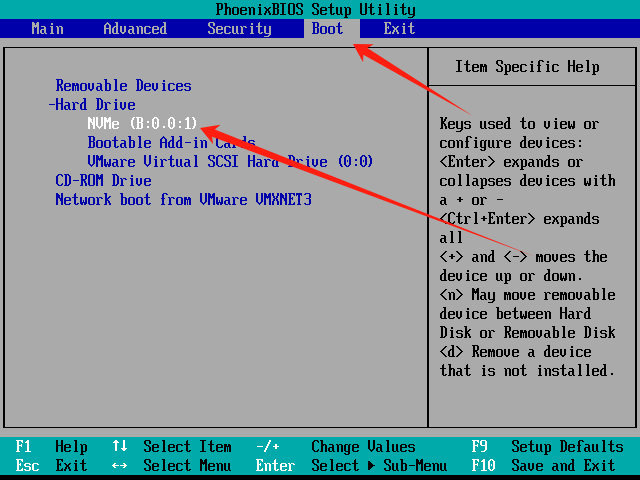Click the PhoenixBIOS Setup Utility title
640x480 pixels.
click(316, 9)
